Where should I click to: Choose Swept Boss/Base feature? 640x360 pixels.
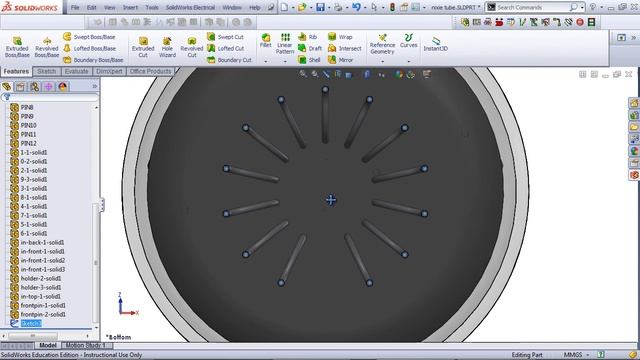[x=89, y=37]
